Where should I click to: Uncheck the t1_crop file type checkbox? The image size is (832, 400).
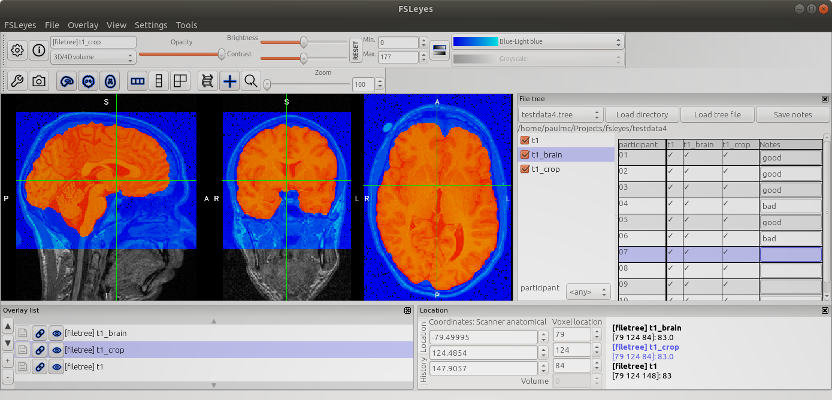524,170
